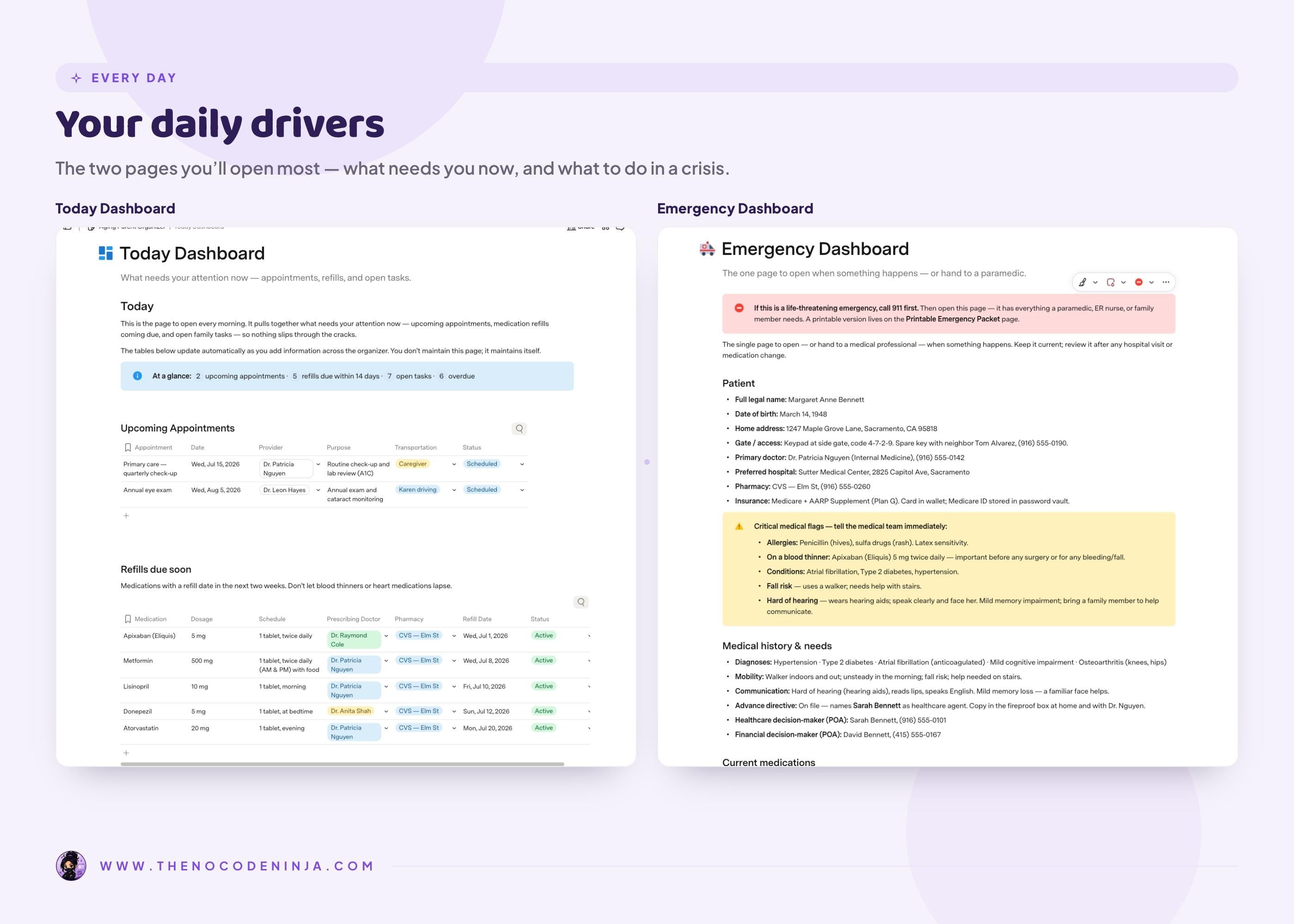Click the Donepezil medication cell
The width and height of the screenshot is (1294, 924).
[x=138, y=711]
